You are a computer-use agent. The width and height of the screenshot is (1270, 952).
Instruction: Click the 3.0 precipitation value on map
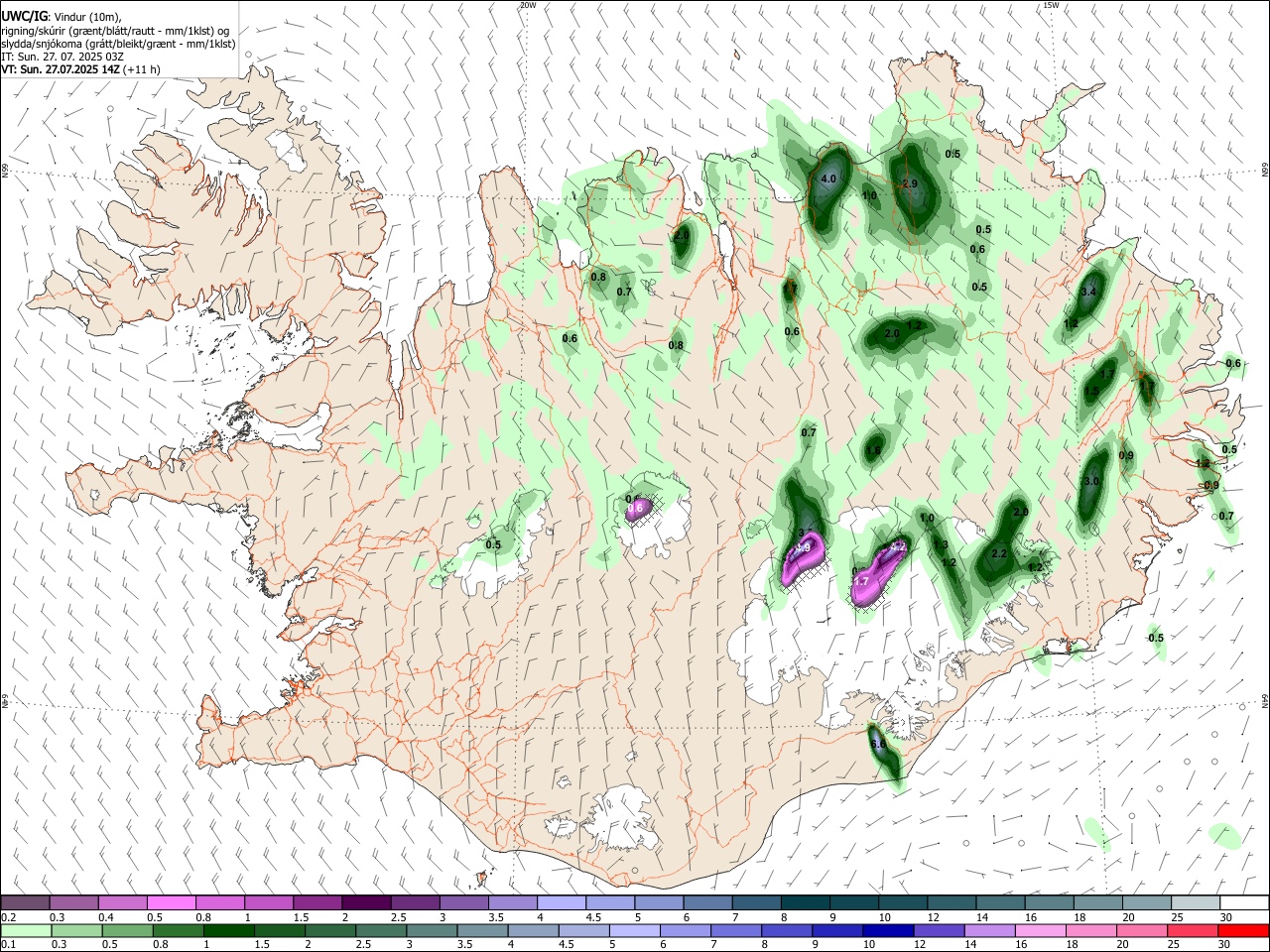1091,482
